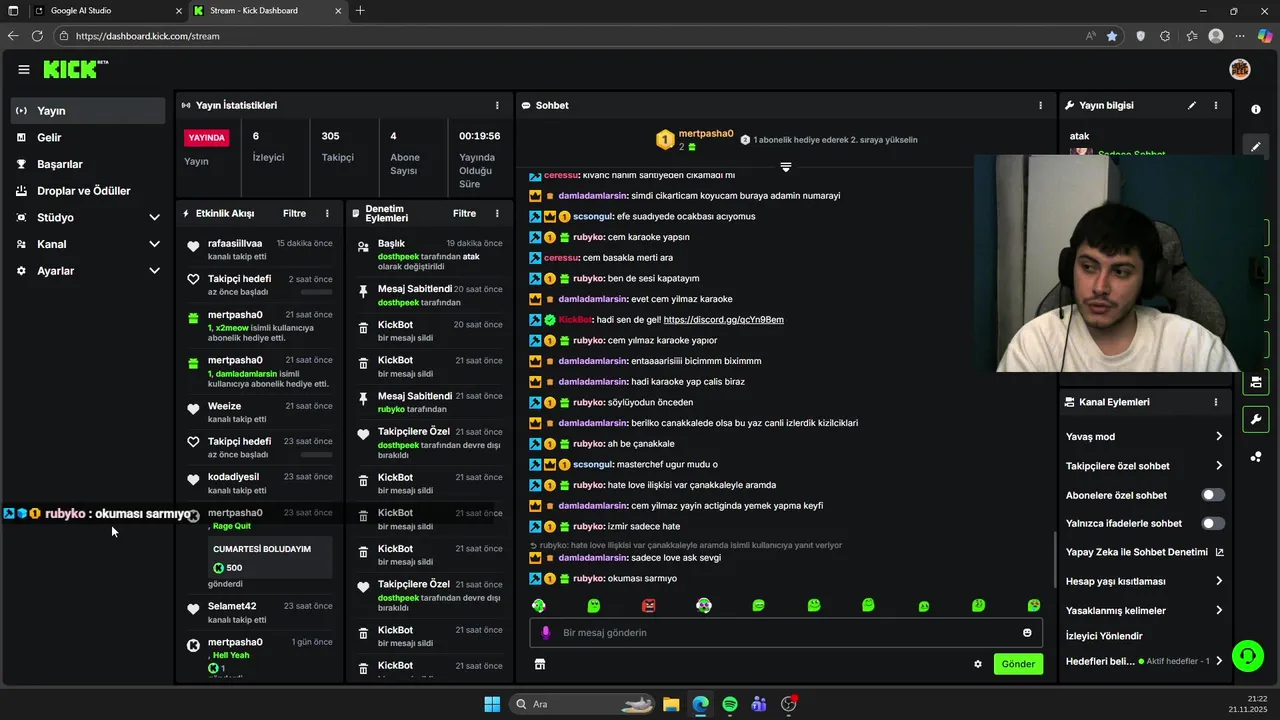The image size is (1280, 720).
Task: Select Droplar ve Ödüller in sidebar
Action: click(x=88, y=191)
